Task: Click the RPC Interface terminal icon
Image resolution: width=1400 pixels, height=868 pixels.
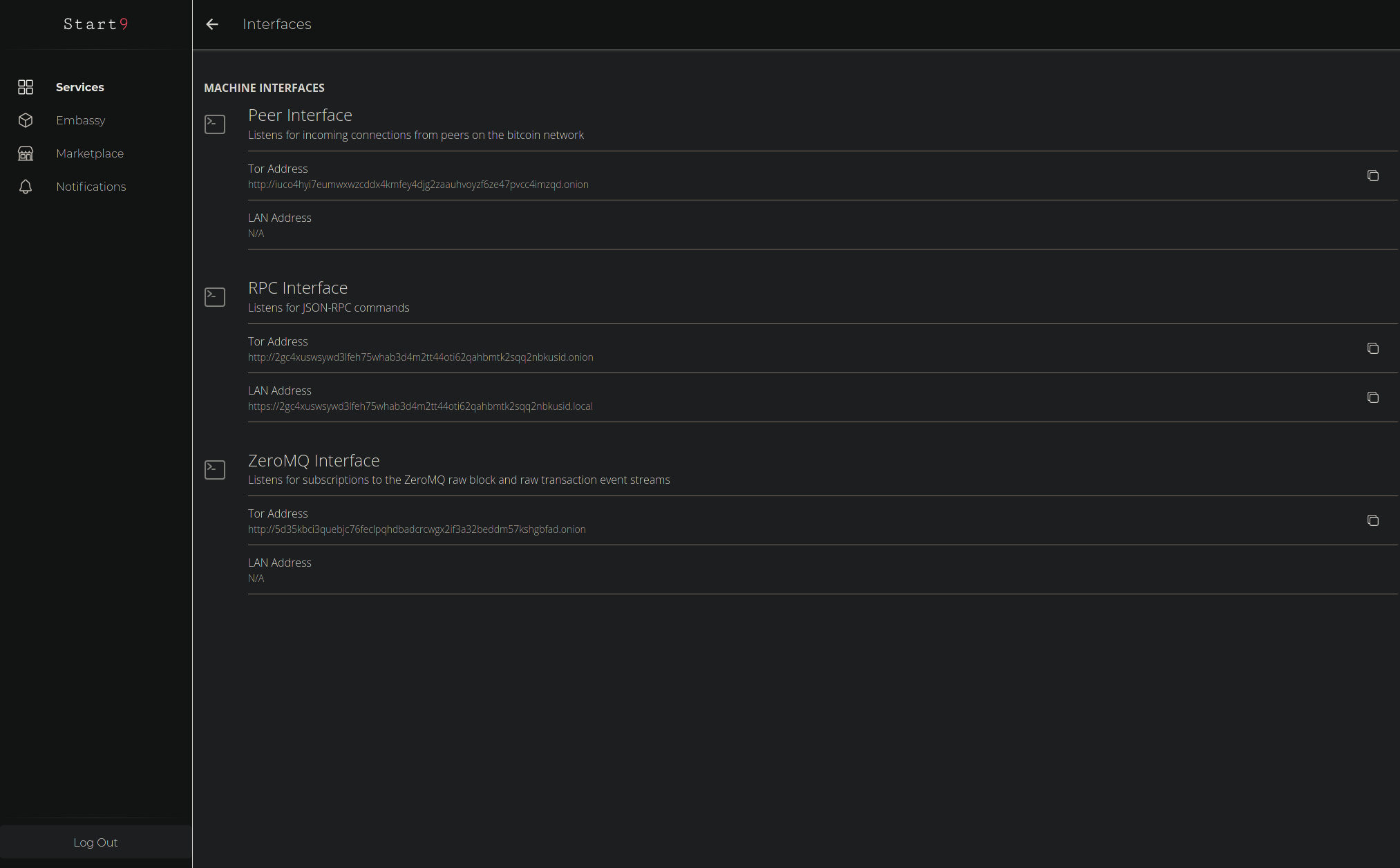Action: click(215, 297)
